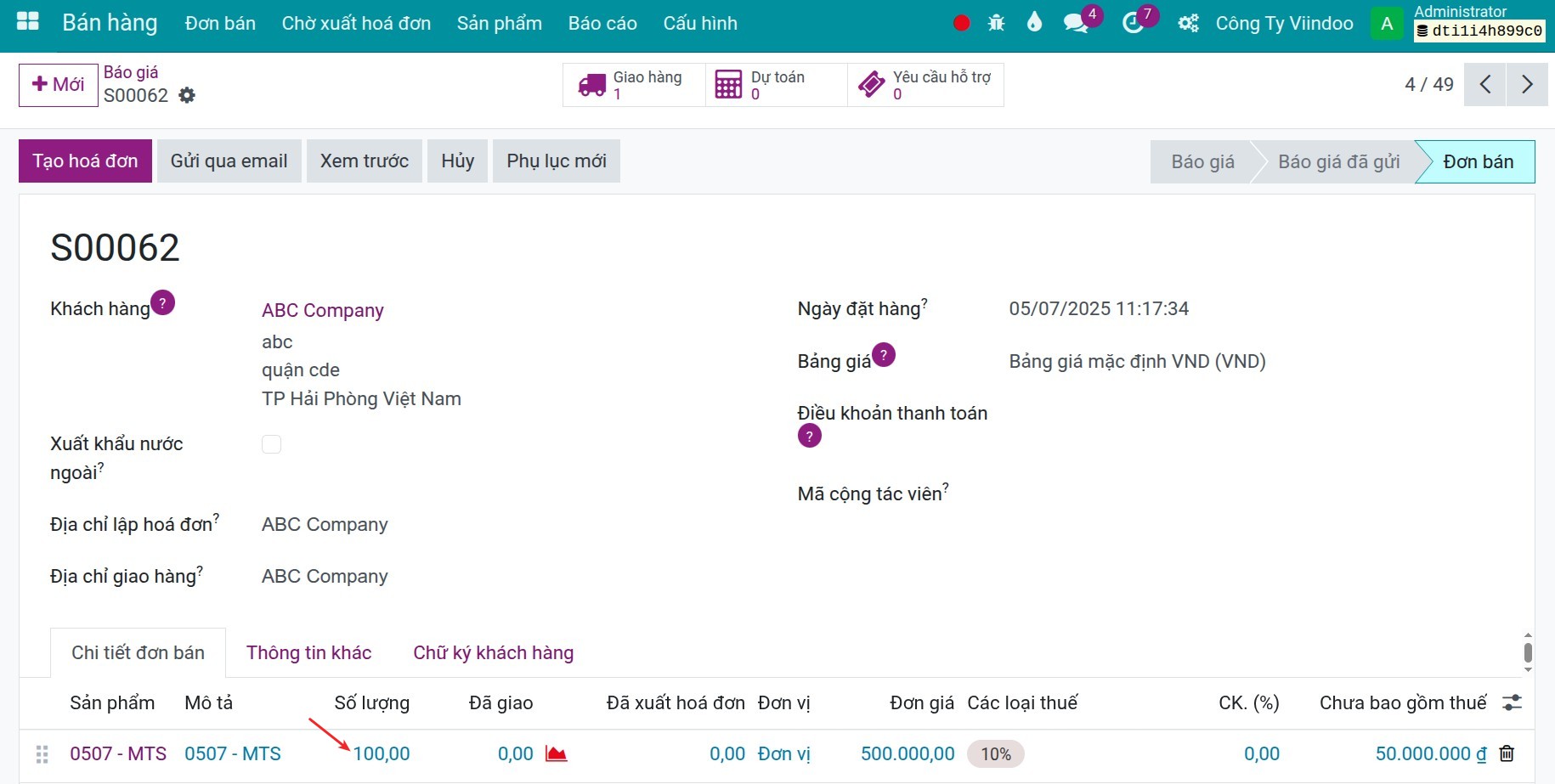Open the apps grid home menu
The height and width of the screenshot is (784, 1555).
click(28, 22)
